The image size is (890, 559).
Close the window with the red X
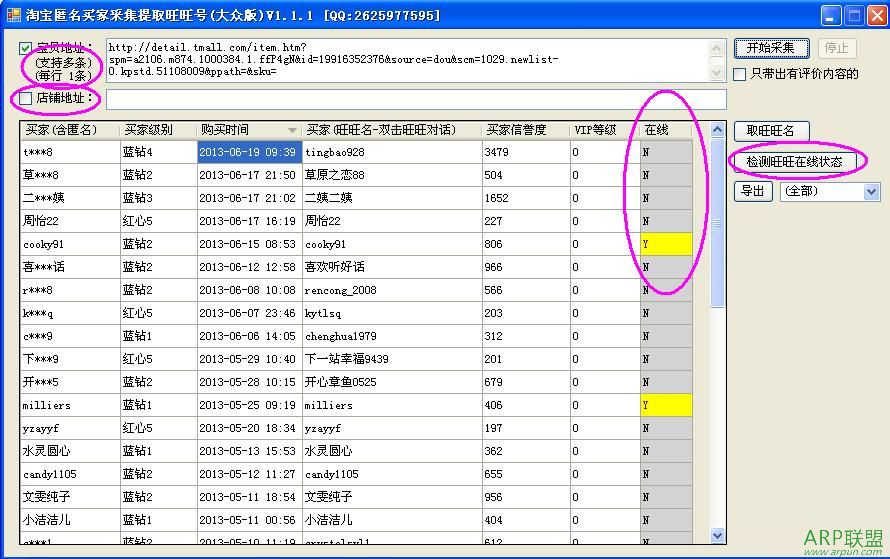(876, 15)
